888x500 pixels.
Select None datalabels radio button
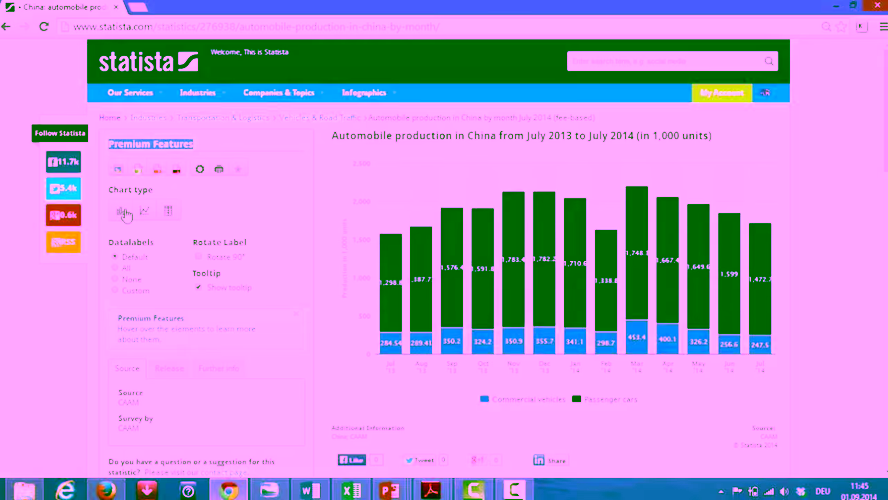tap(115, 279)
